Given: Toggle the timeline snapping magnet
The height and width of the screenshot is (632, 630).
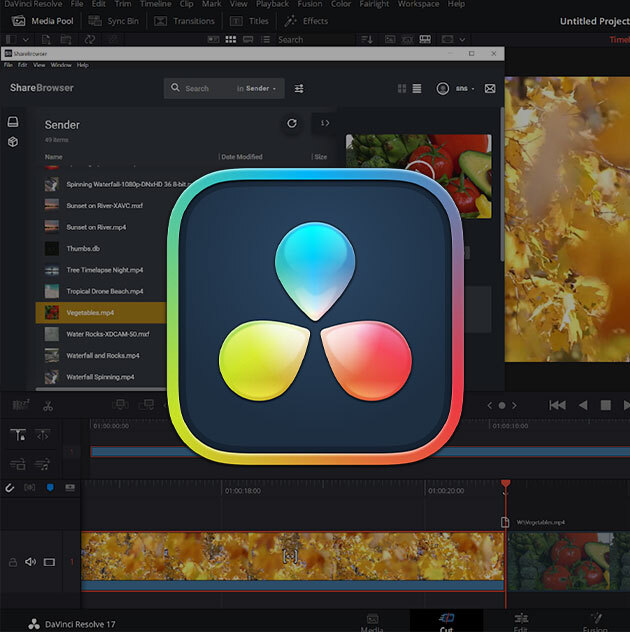Looking at the screenshot, I should point(9,488).
